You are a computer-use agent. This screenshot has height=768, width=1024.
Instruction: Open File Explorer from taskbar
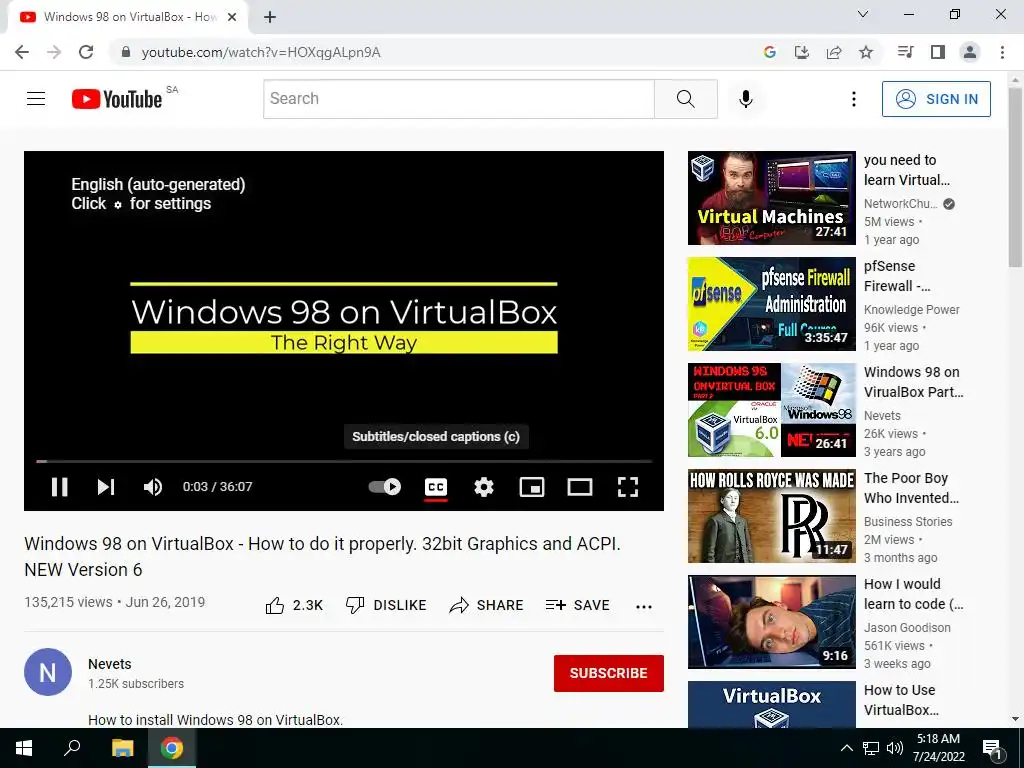pos(122,748)
